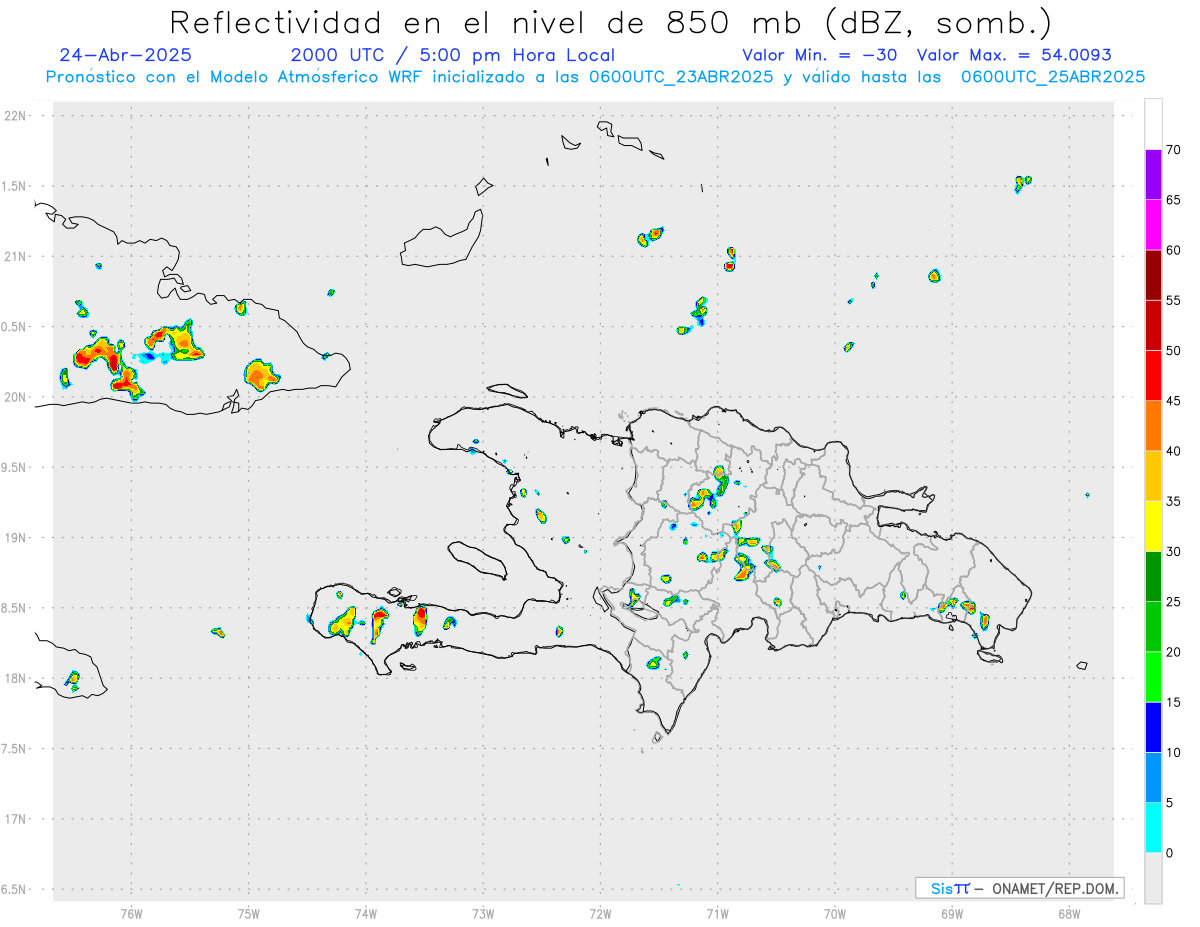Click the '68W' longitude axis label
This screenshot has width=1200, height=927.
click(1068, 914)
